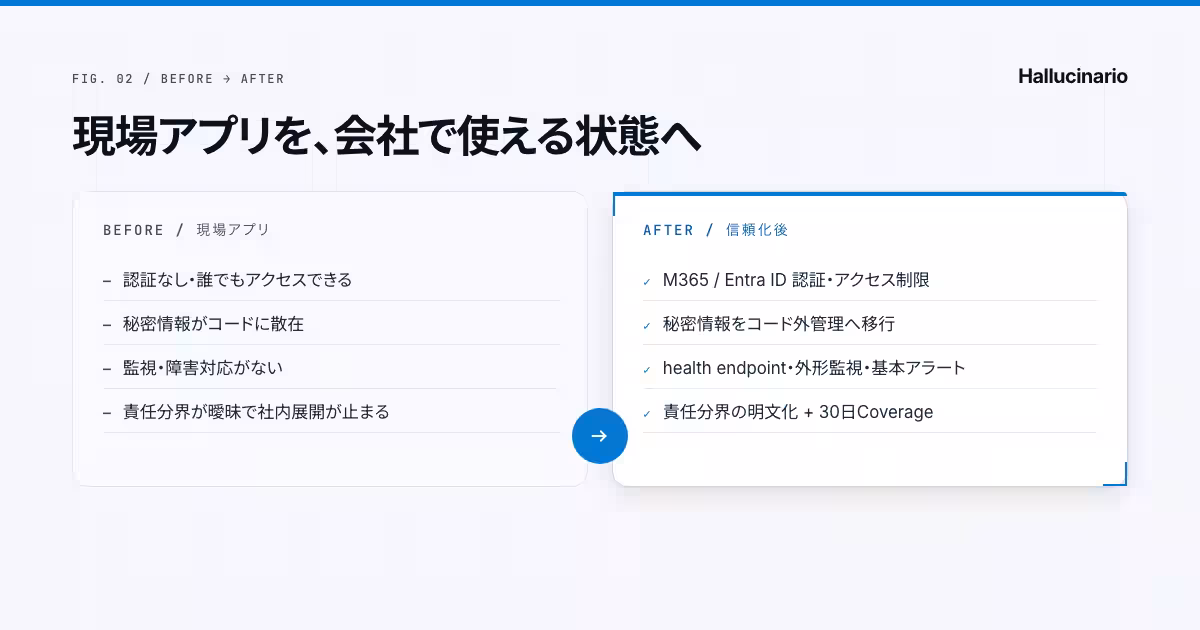Viewport: 1200px width, 630px height.
Task: Select the row '認証なし・誰でもアクセスできる'
Action: pyautogui.click(x=331, y=280)
